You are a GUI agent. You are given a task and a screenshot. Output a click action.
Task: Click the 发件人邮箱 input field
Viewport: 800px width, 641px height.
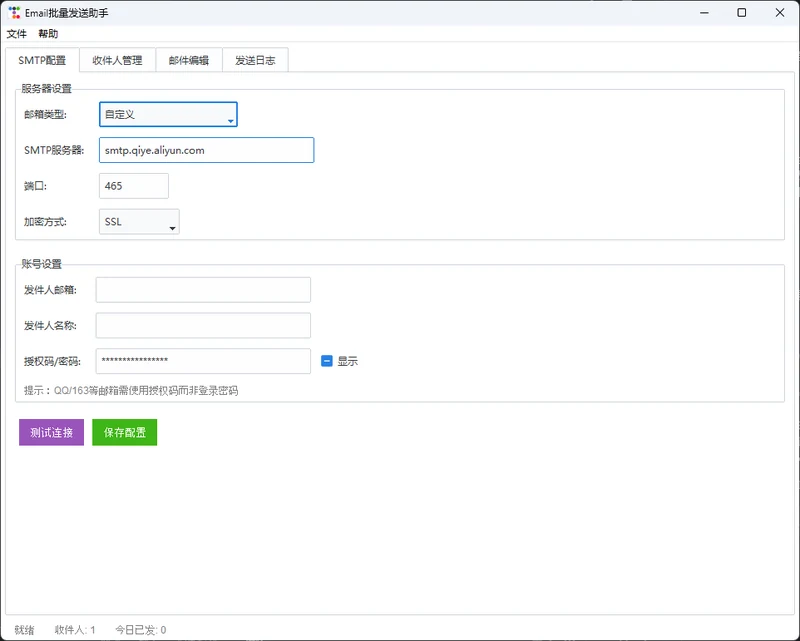(203, 290)
